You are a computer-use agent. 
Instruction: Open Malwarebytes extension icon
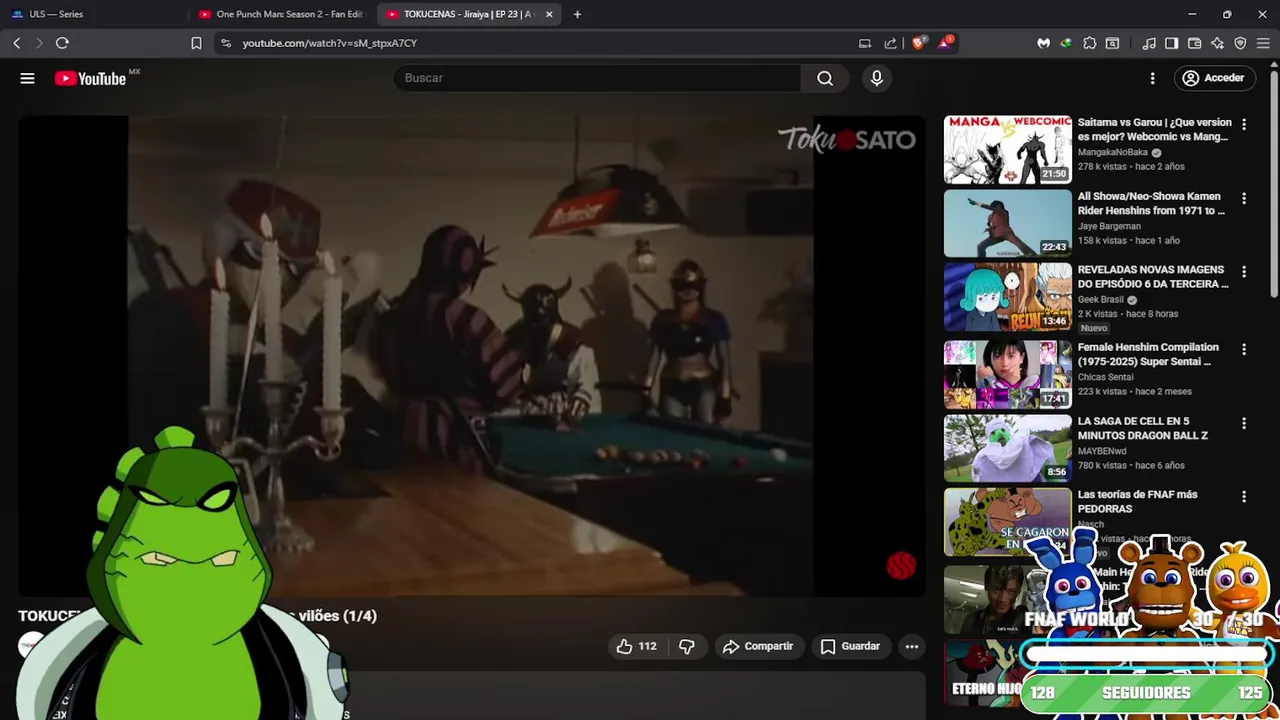coord(1043,43)
